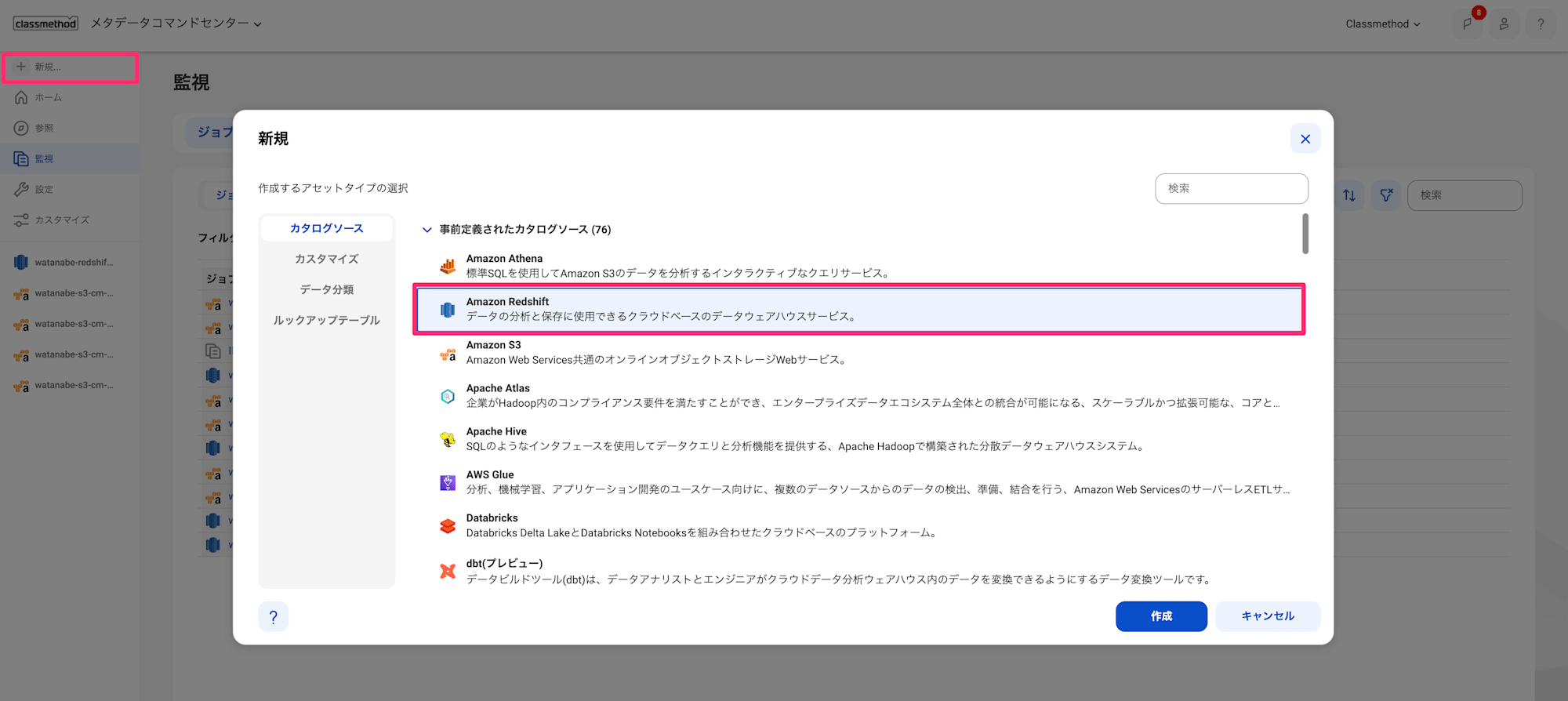Click the ホーム home icon in sidebar
Image resolution: width=1568 pixels, height=701 pixels.
click(21, 97)
